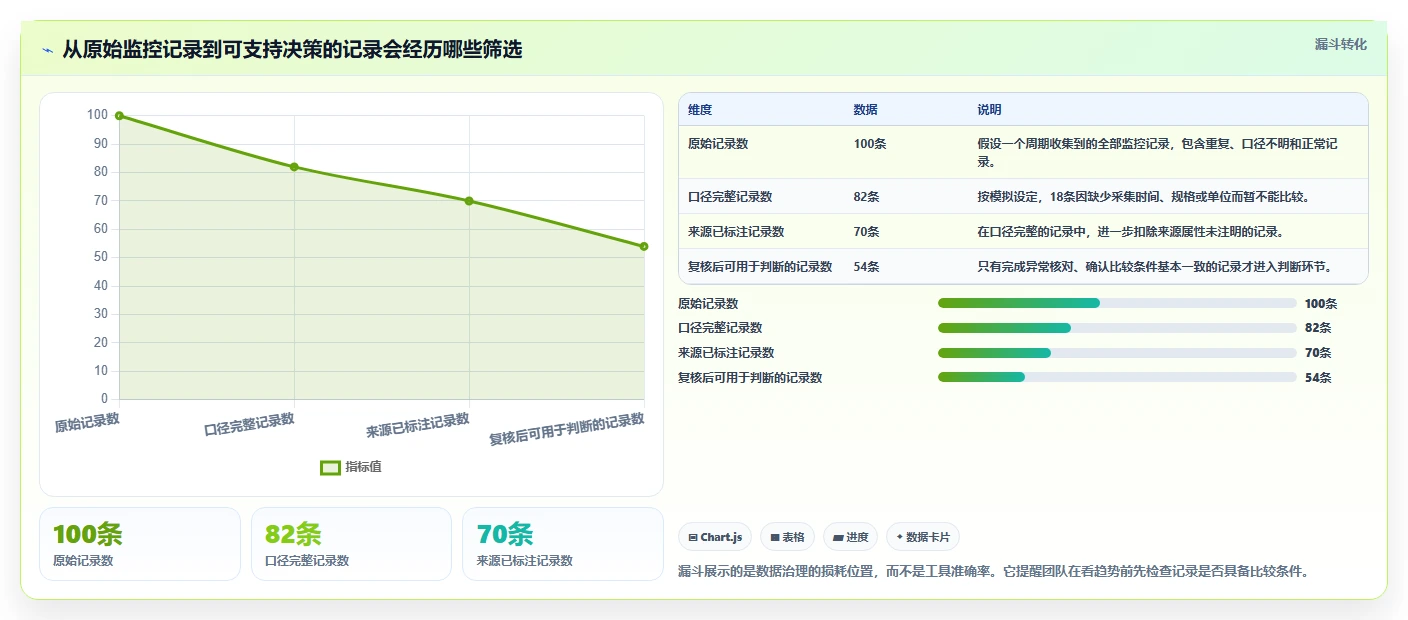Click the 54条 table data cell

pyautogui.click(x=867, y=267)
